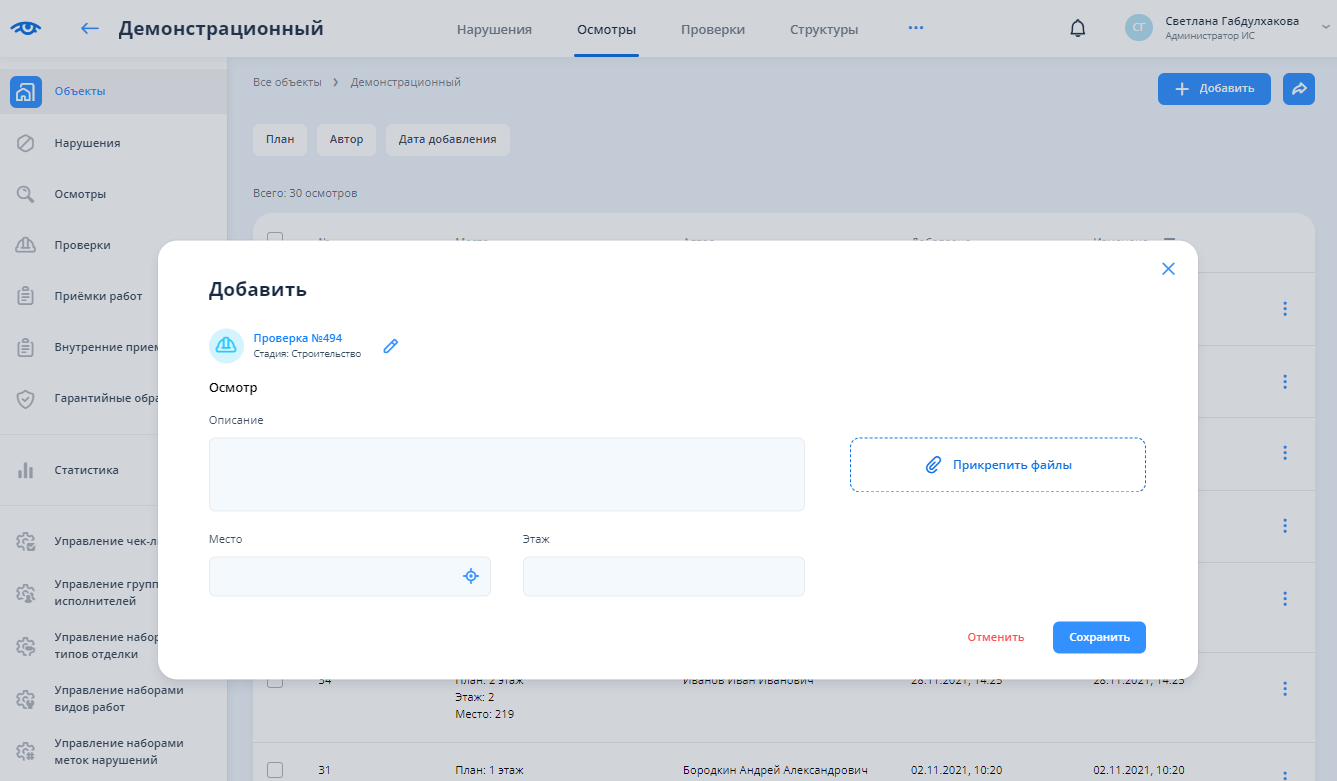Viewport: 1337px width, 781px height.
Task: Click the back arrow beside Демонстрационный
Action: (90, 28)
